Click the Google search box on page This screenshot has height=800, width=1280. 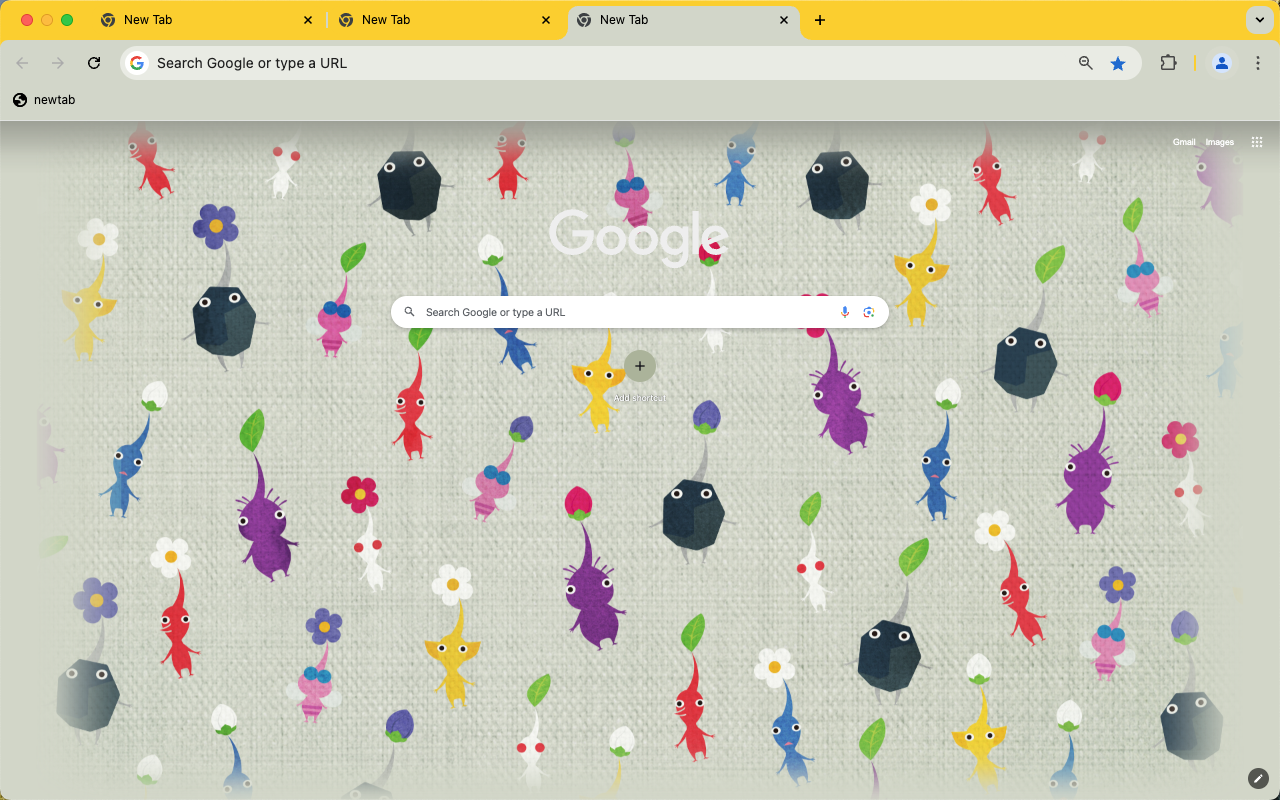pyautogui.click(x=640, y=312)
